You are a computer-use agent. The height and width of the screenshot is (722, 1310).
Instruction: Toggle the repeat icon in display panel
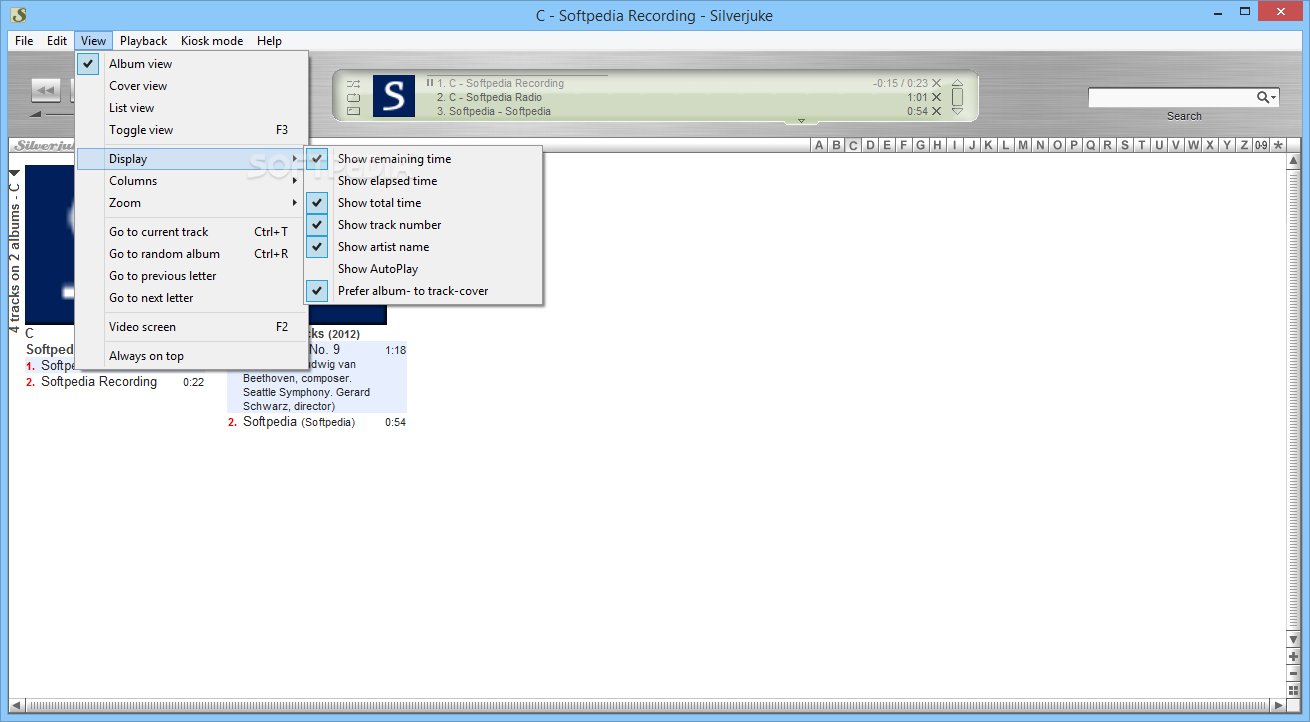click(353, 98)
